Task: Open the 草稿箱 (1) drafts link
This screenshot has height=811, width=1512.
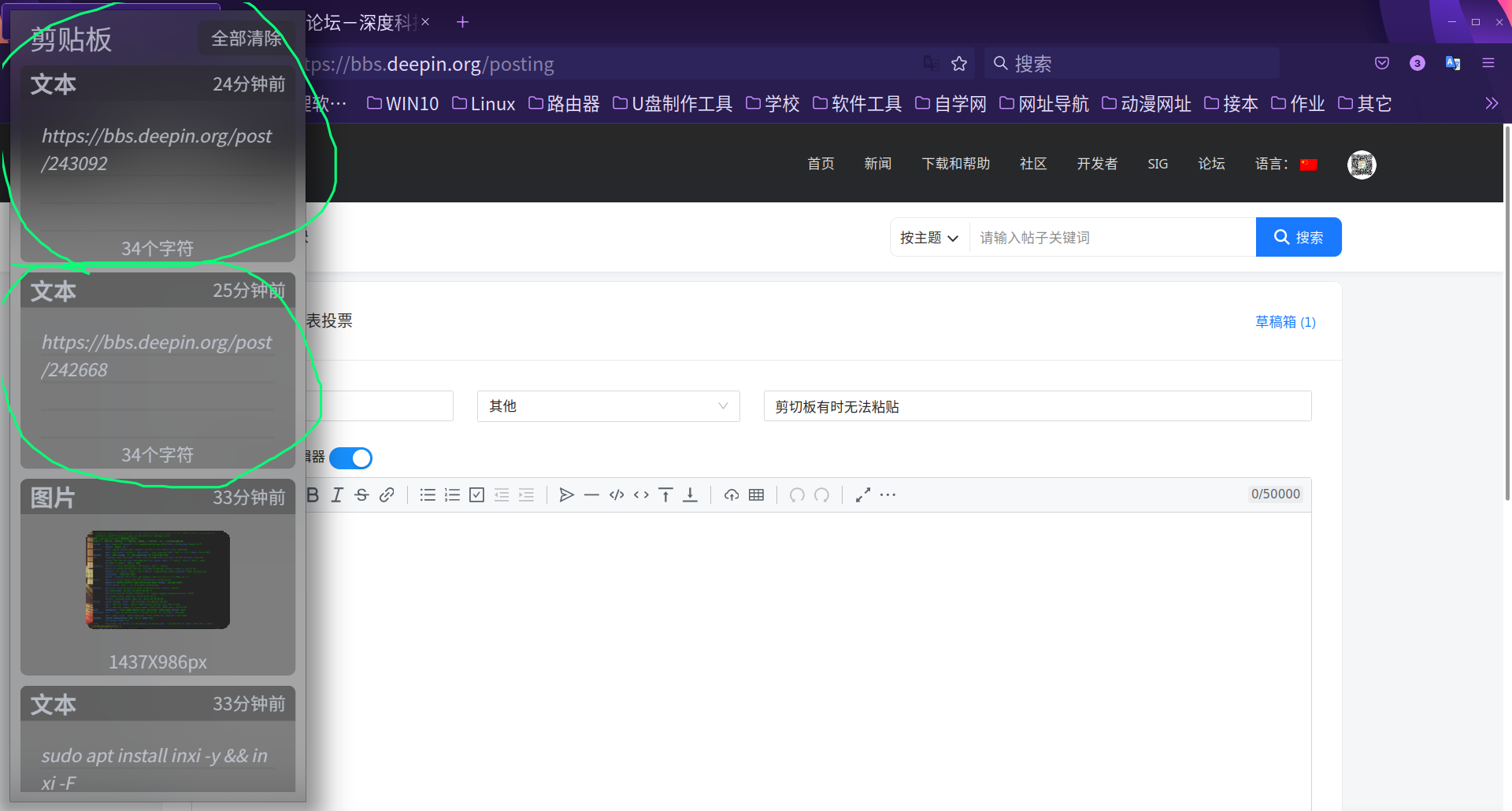Action: tap(1285, 321)
